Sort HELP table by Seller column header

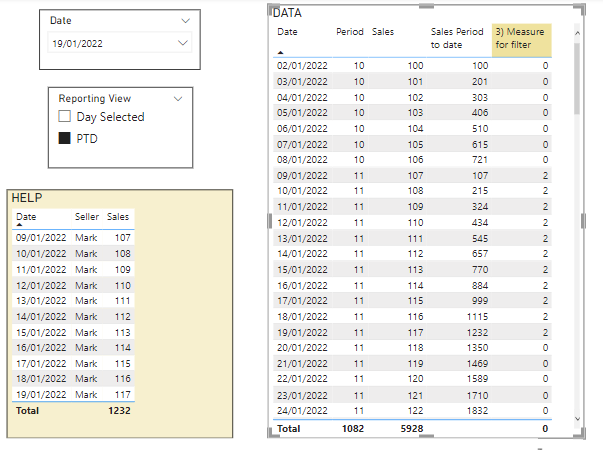tap(87, 217)
